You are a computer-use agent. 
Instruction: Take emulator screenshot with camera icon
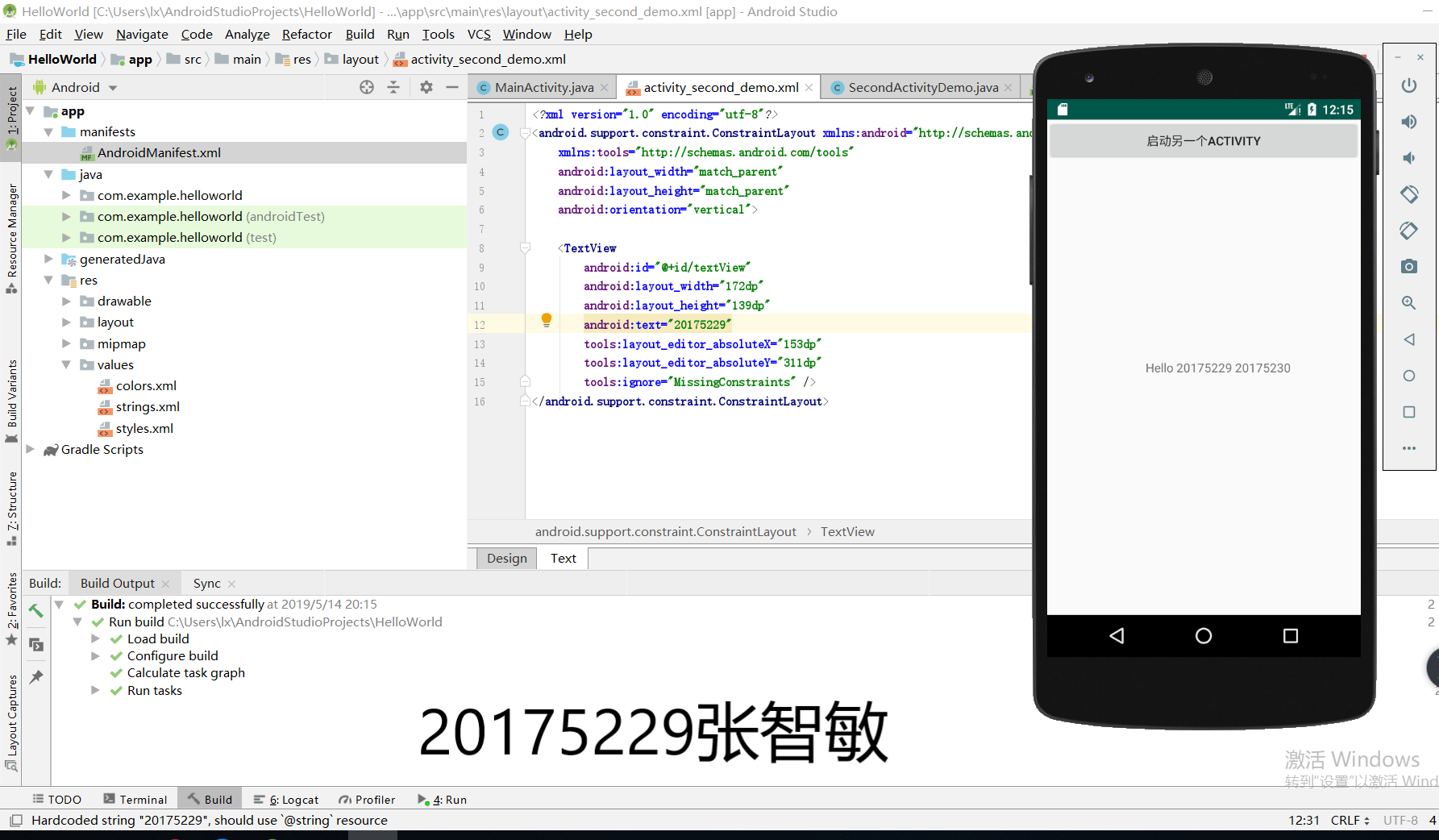click(x=1408, y=267)
